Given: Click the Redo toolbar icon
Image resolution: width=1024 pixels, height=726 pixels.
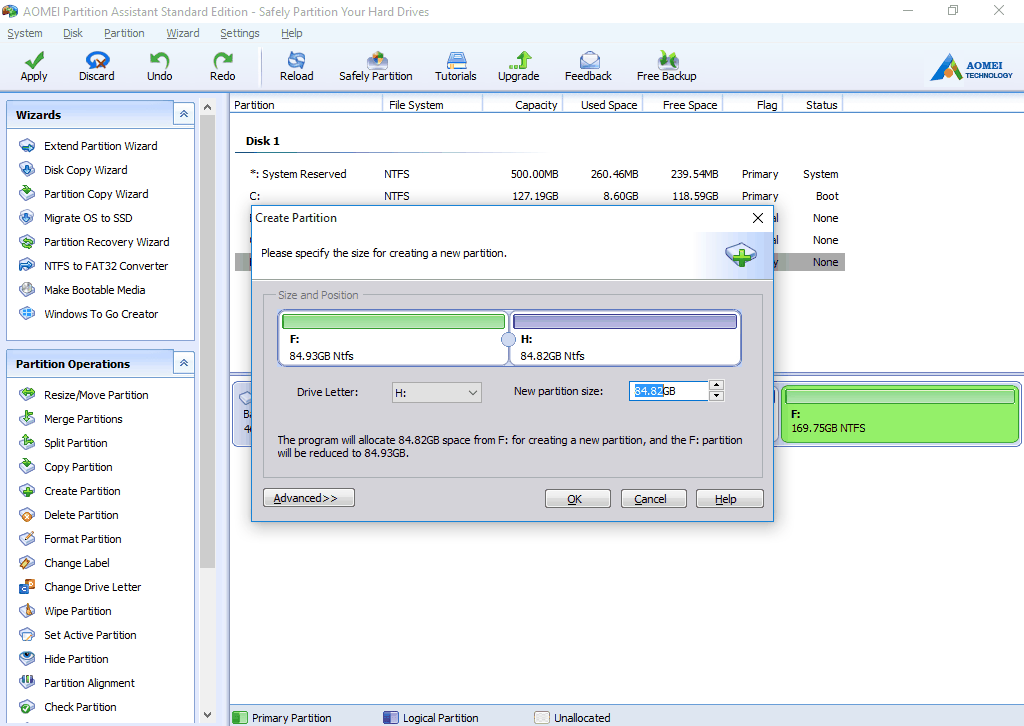Looking at the screenshot, I should pyautogui.click(x=223, y=67).
